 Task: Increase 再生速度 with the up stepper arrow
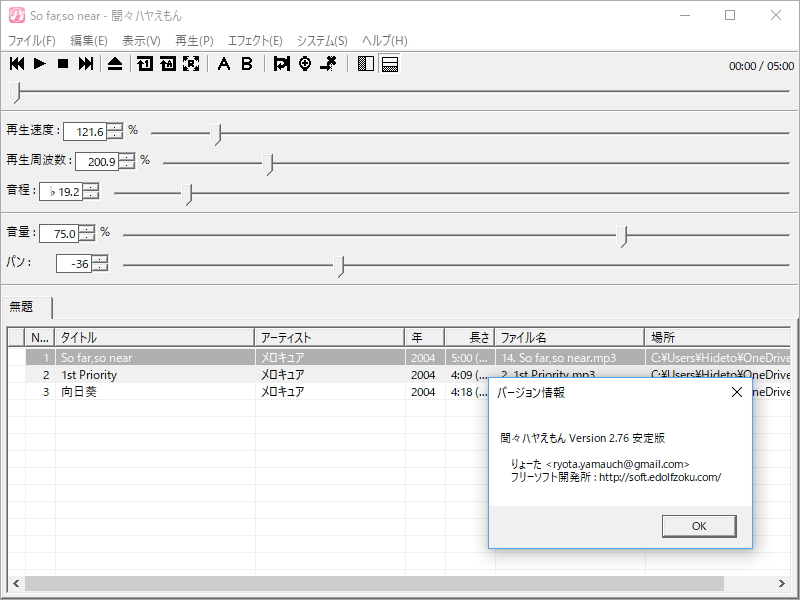coord(115,127)
